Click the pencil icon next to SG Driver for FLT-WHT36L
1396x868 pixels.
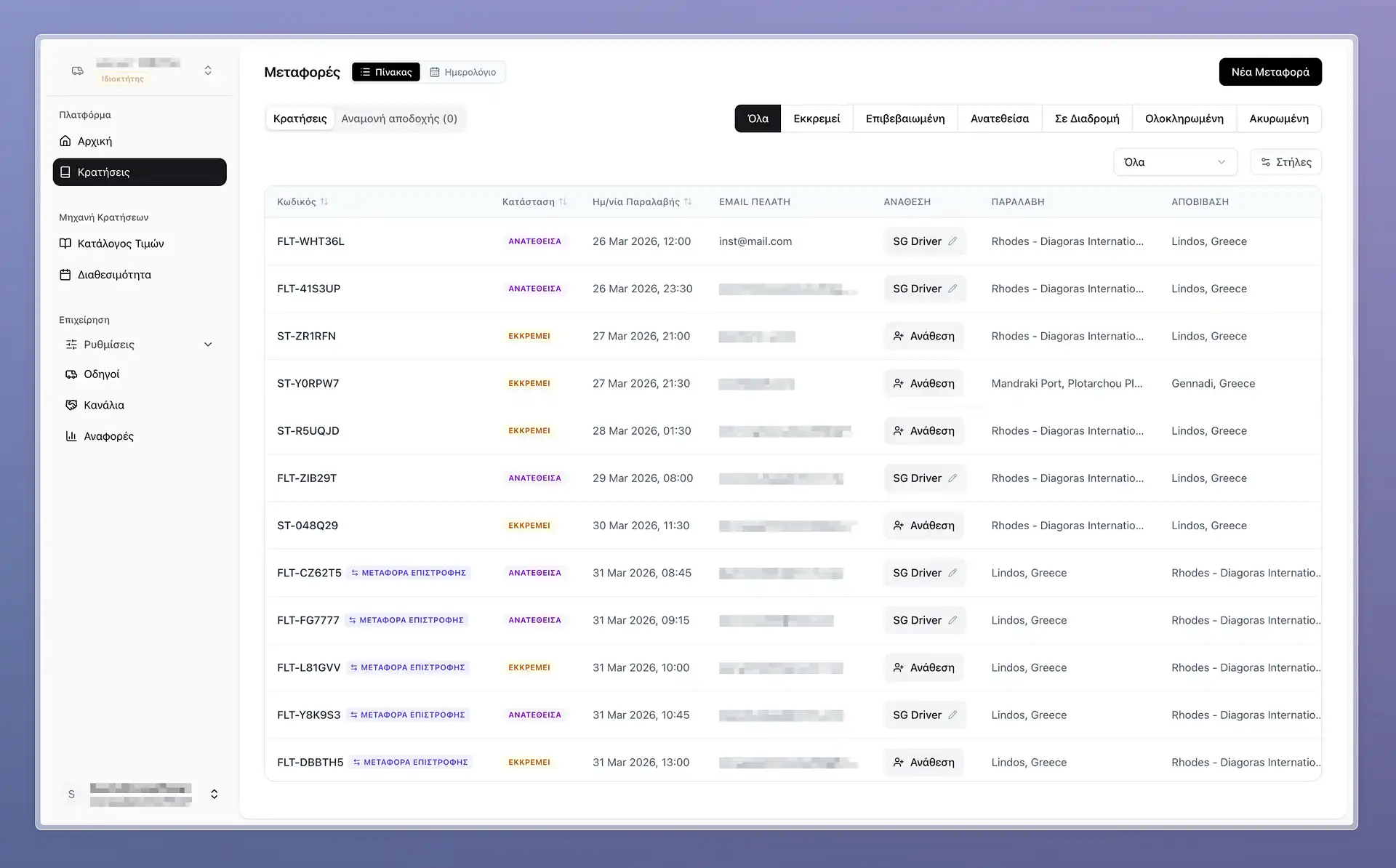[x=952, y=241]
